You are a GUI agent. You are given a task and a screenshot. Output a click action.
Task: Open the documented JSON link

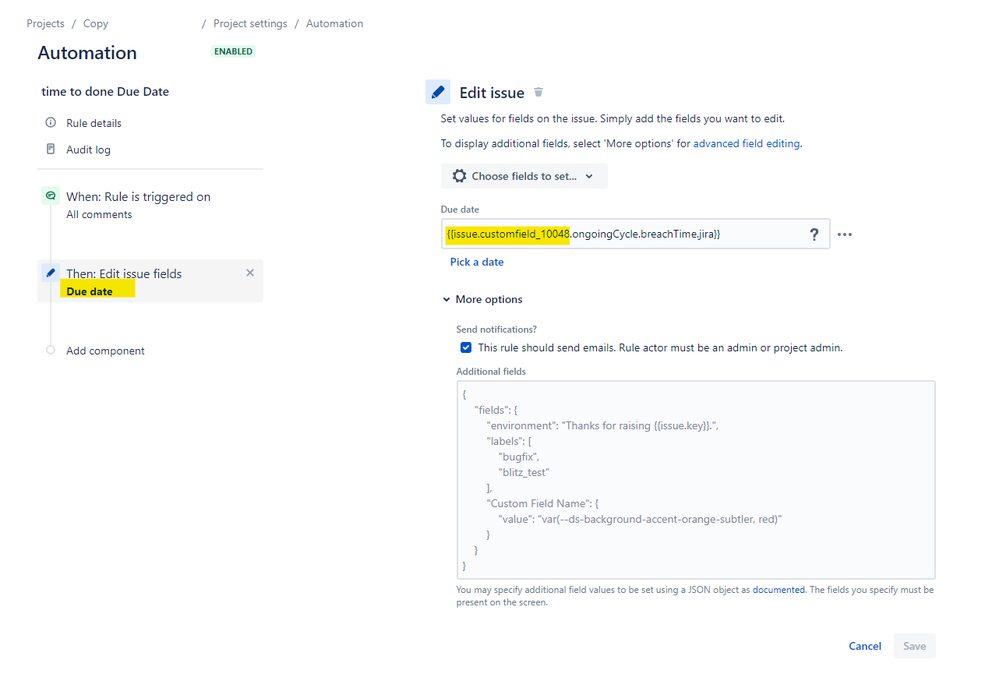(779, 590)
